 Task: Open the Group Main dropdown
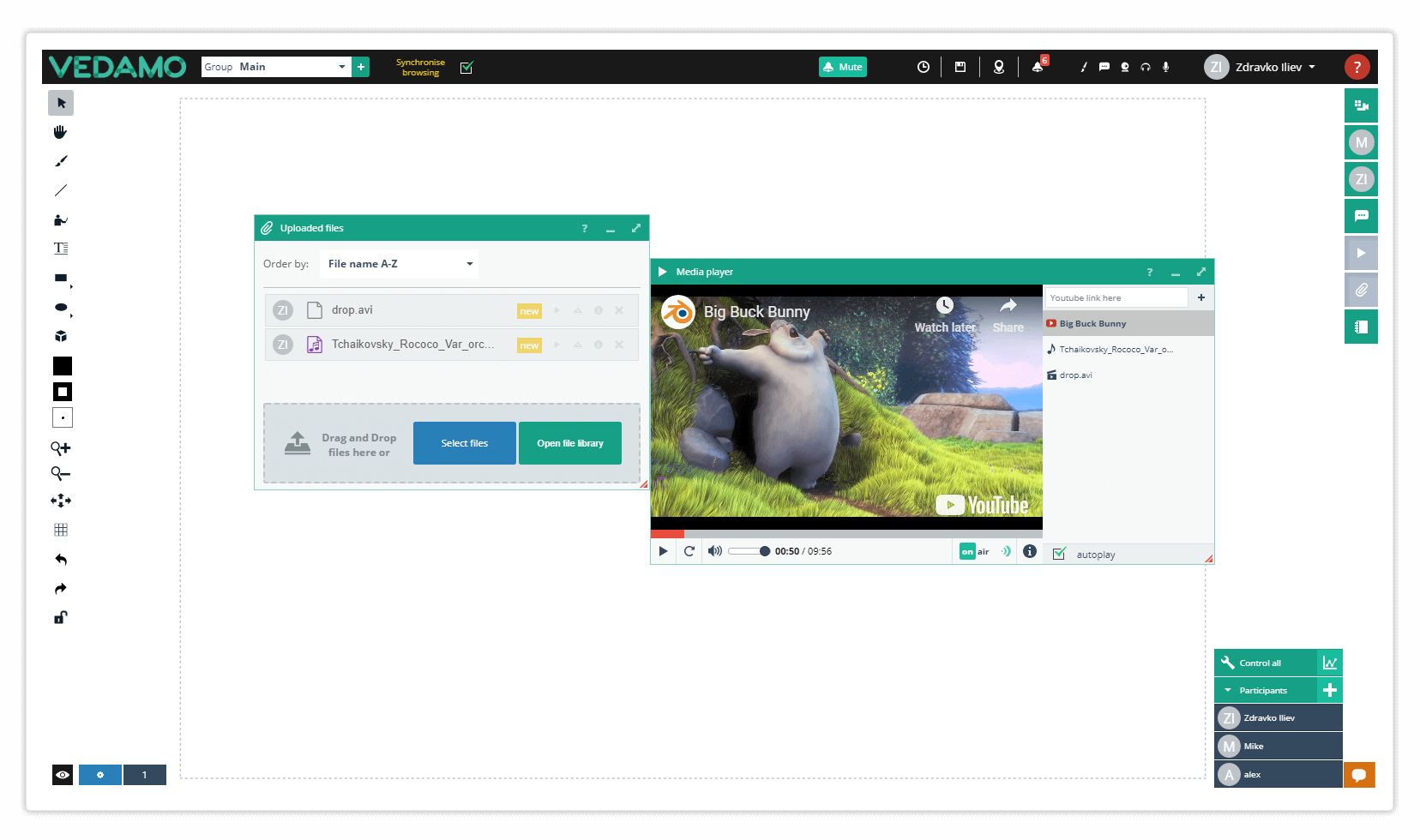pos(276,67)
